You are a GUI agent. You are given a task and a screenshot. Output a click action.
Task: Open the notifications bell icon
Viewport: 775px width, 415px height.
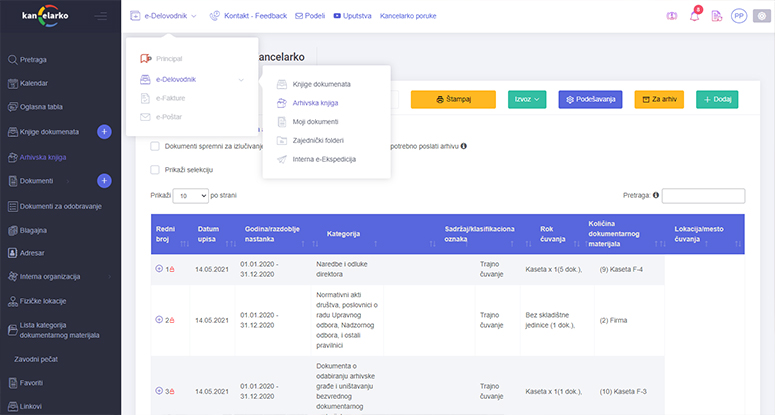click(x=694, y=16)
